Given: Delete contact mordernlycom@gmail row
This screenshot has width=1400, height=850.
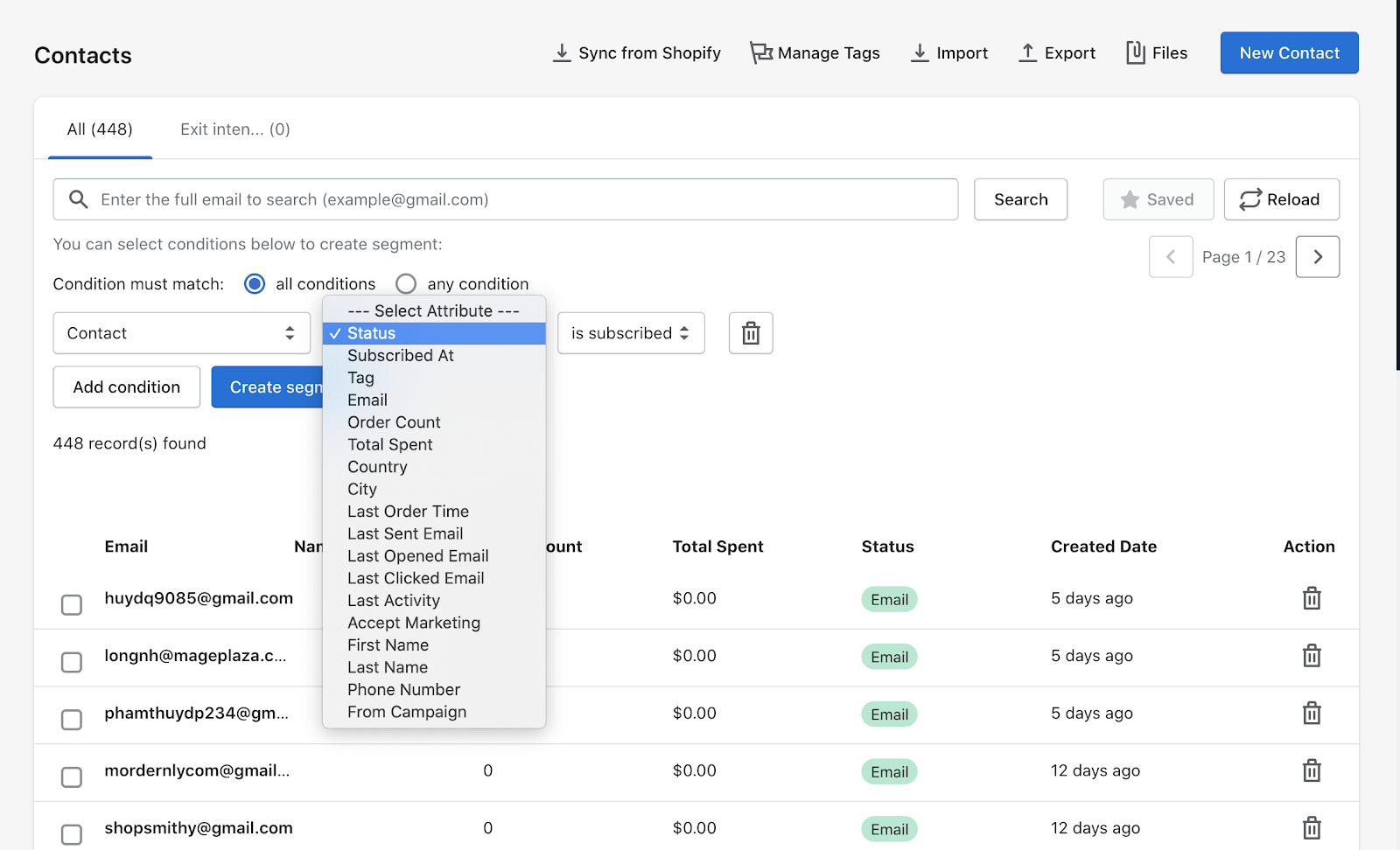Looking at the screenshot, I should [x=1311, y=771].
